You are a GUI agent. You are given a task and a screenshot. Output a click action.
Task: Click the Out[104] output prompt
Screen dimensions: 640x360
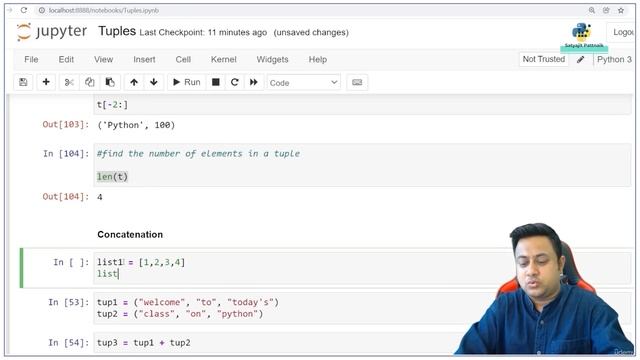tap(65, 197)
